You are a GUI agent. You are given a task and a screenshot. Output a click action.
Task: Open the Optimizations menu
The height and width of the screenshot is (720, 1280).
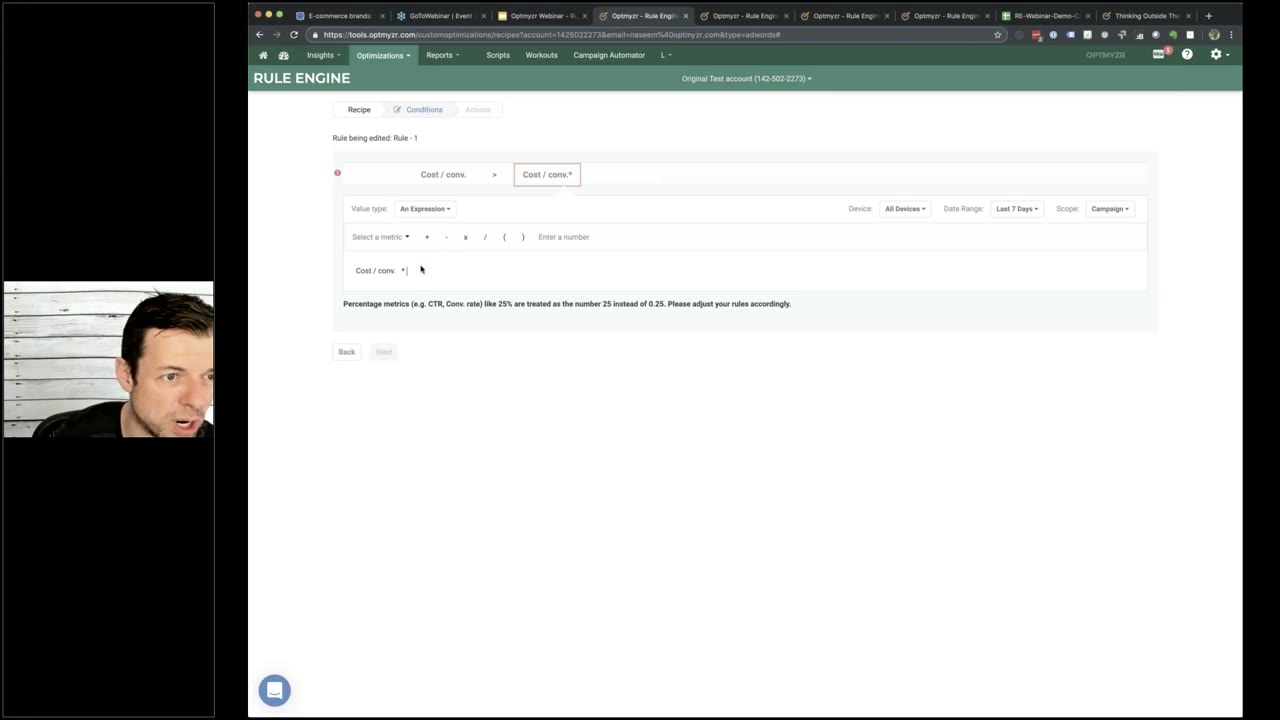point(383,55)
